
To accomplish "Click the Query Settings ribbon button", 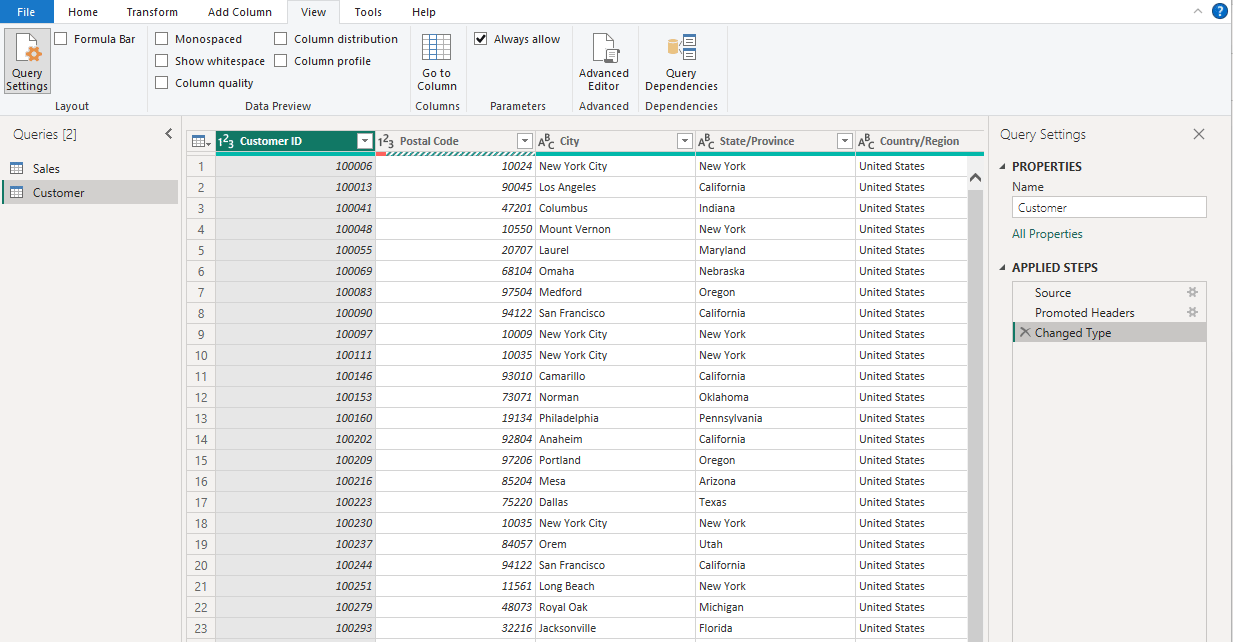I will (x=27, y=61).
